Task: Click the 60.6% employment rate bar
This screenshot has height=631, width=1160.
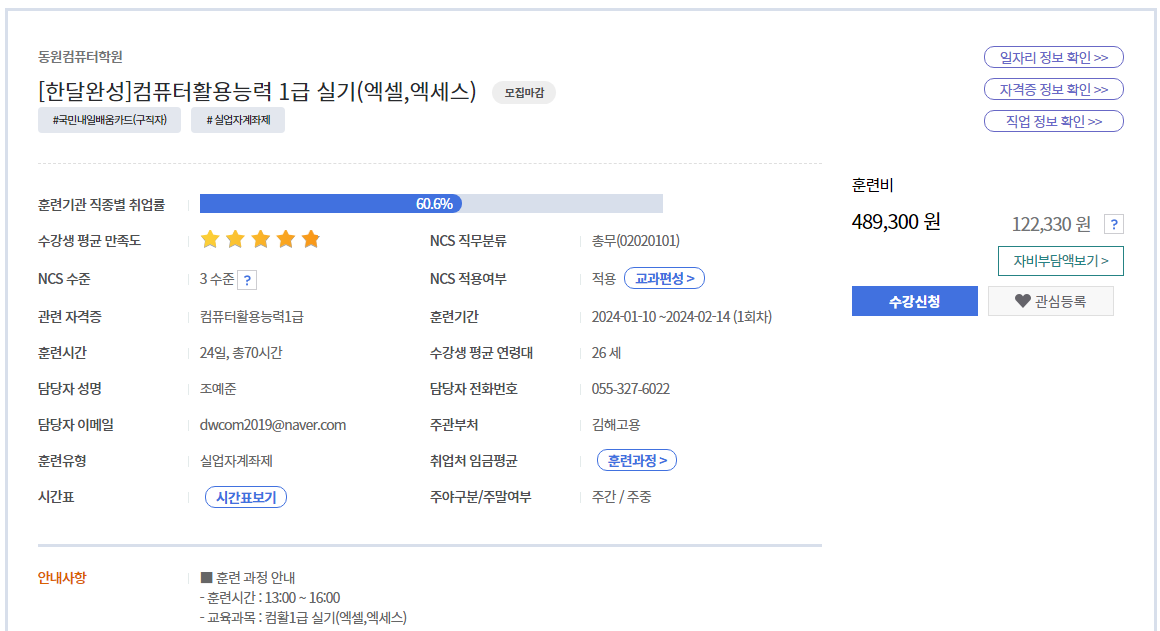Action: coord(431,204)
